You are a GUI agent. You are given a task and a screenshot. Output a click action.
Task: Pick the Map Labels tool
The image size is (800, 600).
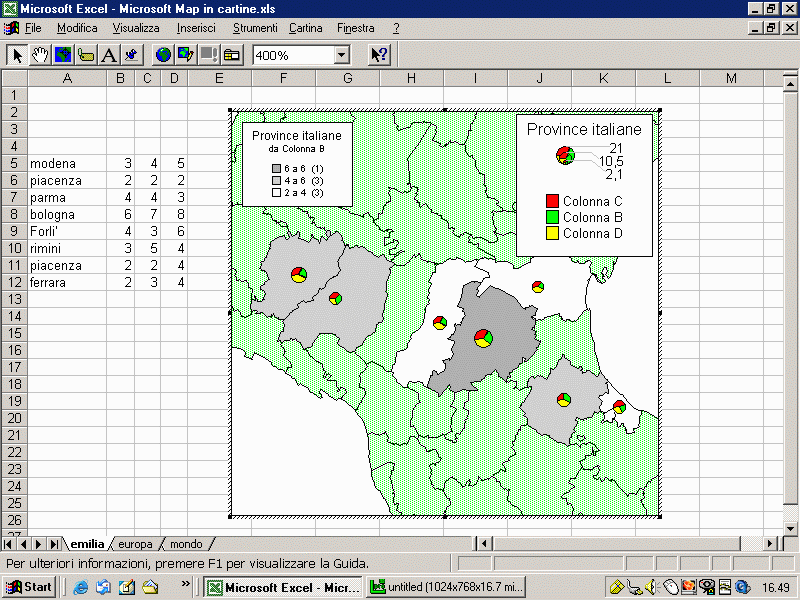pos(86,55)
